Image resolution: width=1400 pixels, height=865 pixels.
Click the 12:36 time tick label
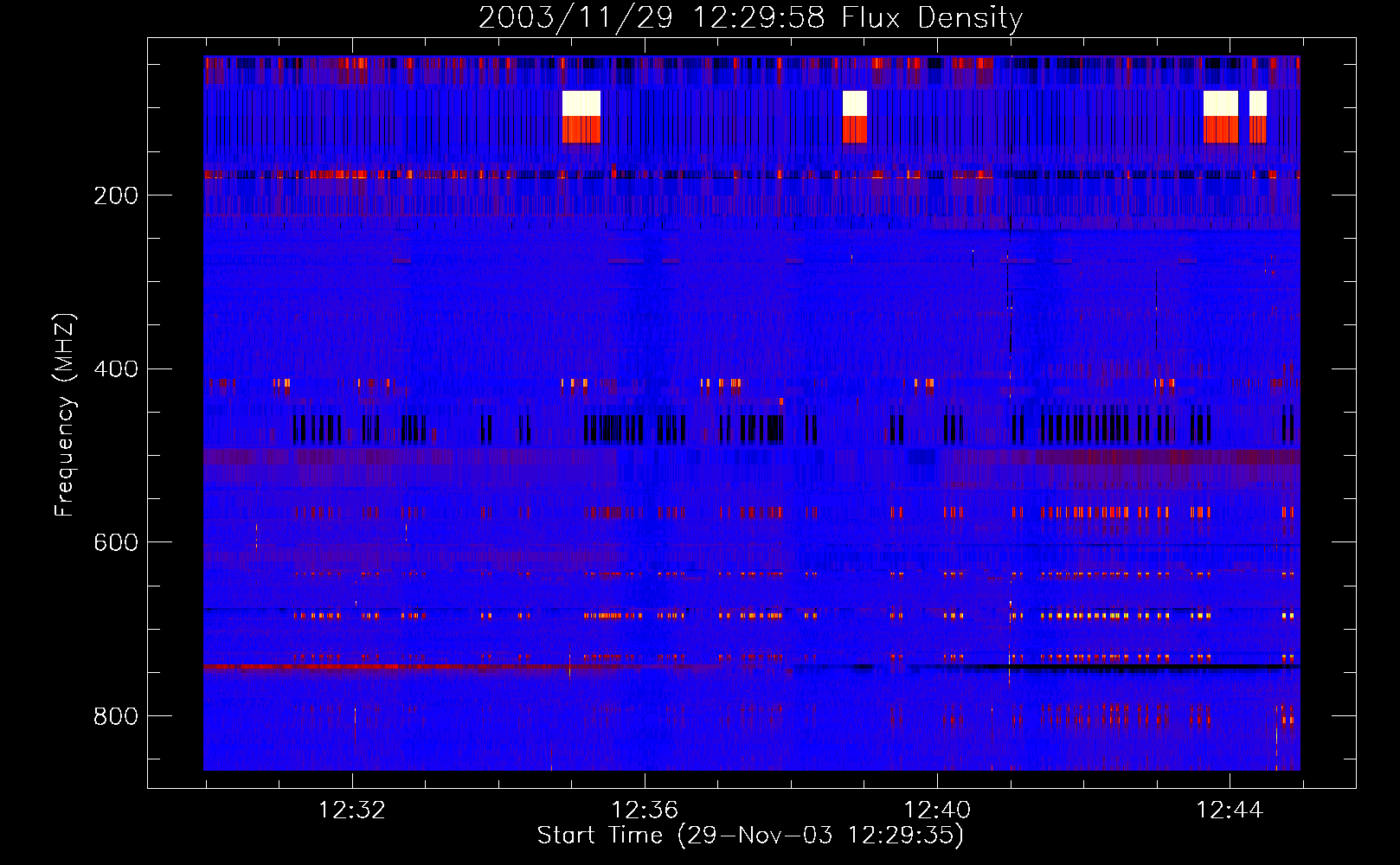coord(645,811)
